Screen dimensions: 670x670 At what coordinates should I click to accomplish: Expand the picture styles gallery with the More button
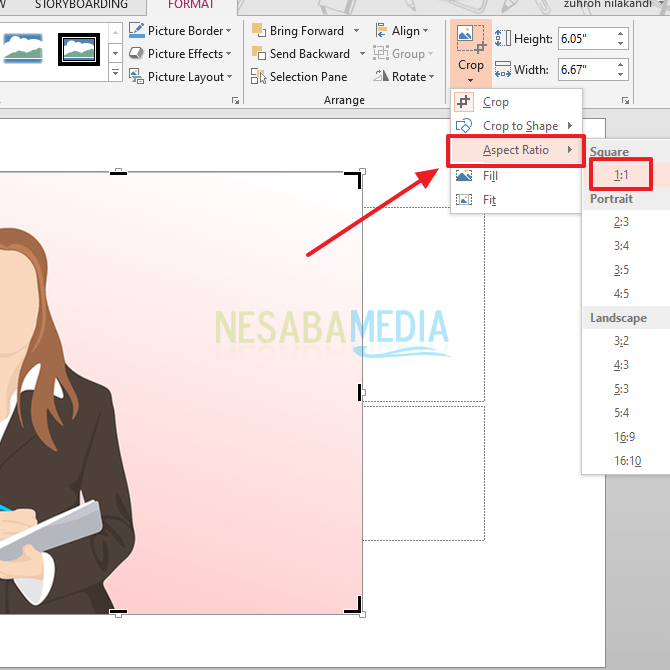click(x=115, y=73)
